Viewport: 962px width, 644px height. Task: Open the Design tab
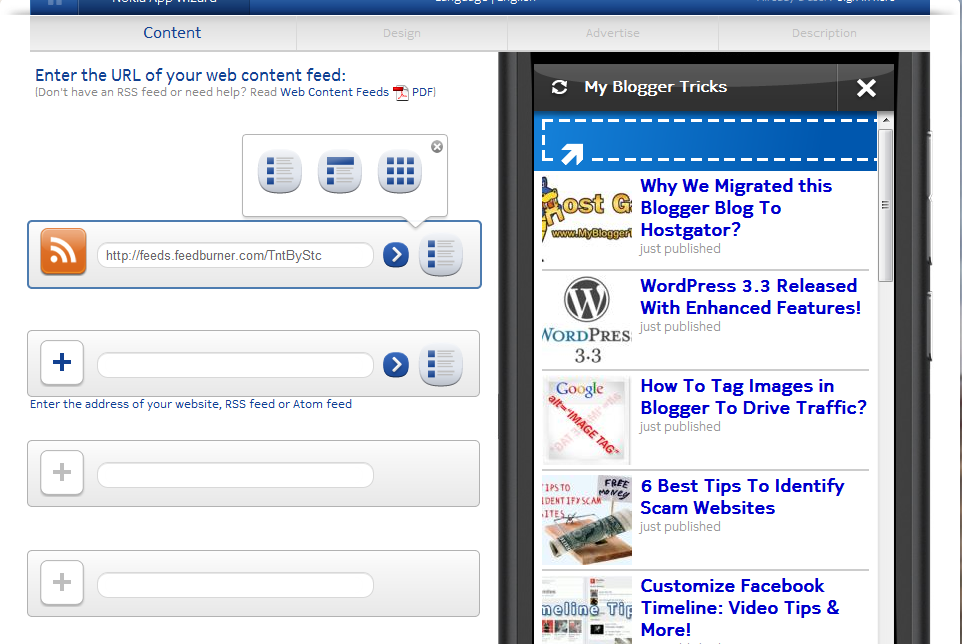402,33
